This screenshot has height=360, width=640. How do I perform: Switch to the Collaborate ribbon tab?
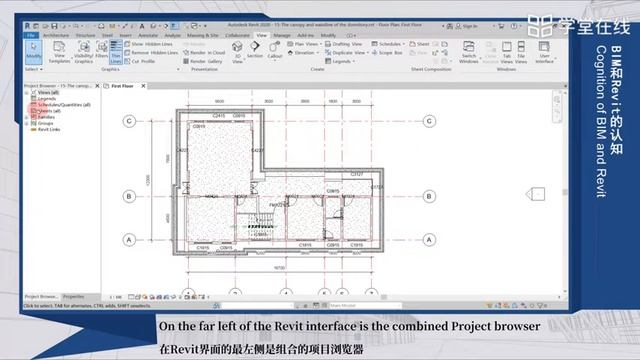point(238,36)
